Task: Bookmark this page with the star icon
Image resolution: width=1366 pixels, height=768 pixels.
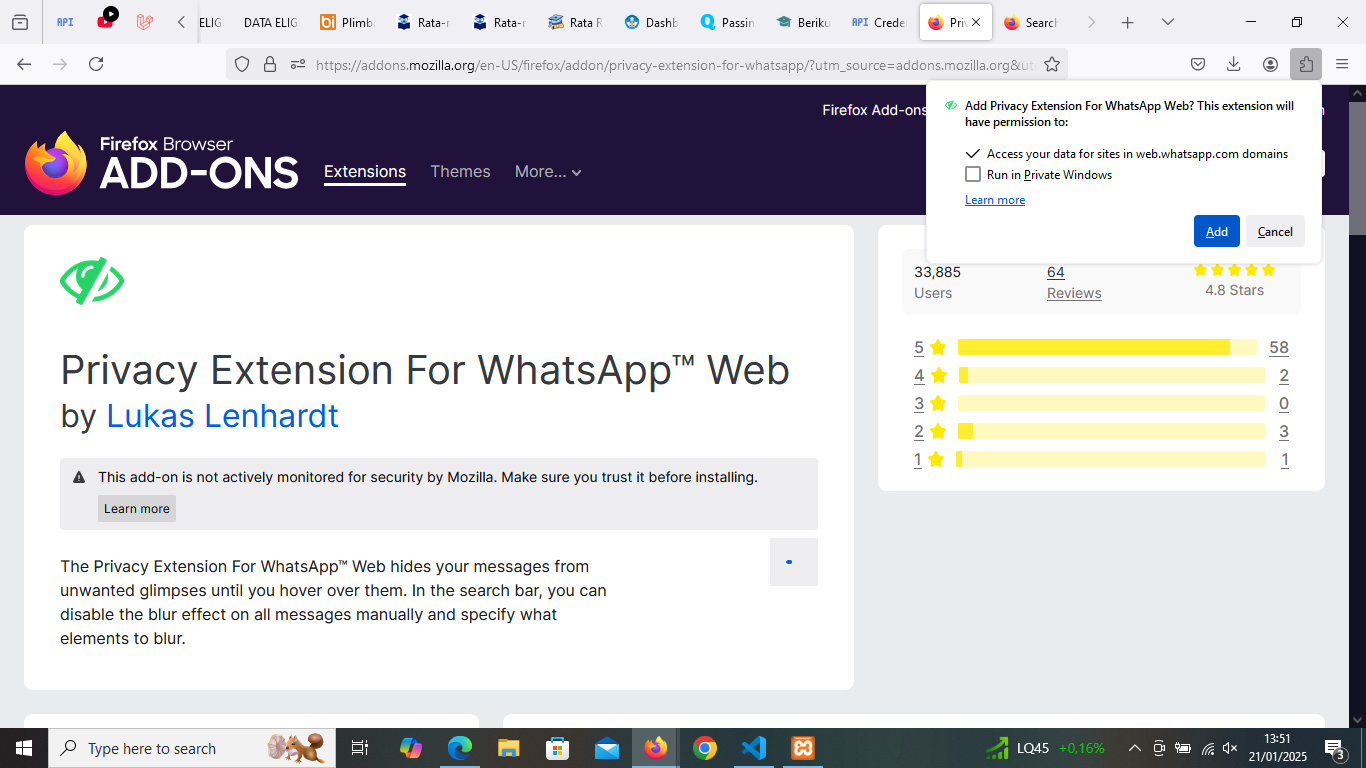Action: (1052, 64)
